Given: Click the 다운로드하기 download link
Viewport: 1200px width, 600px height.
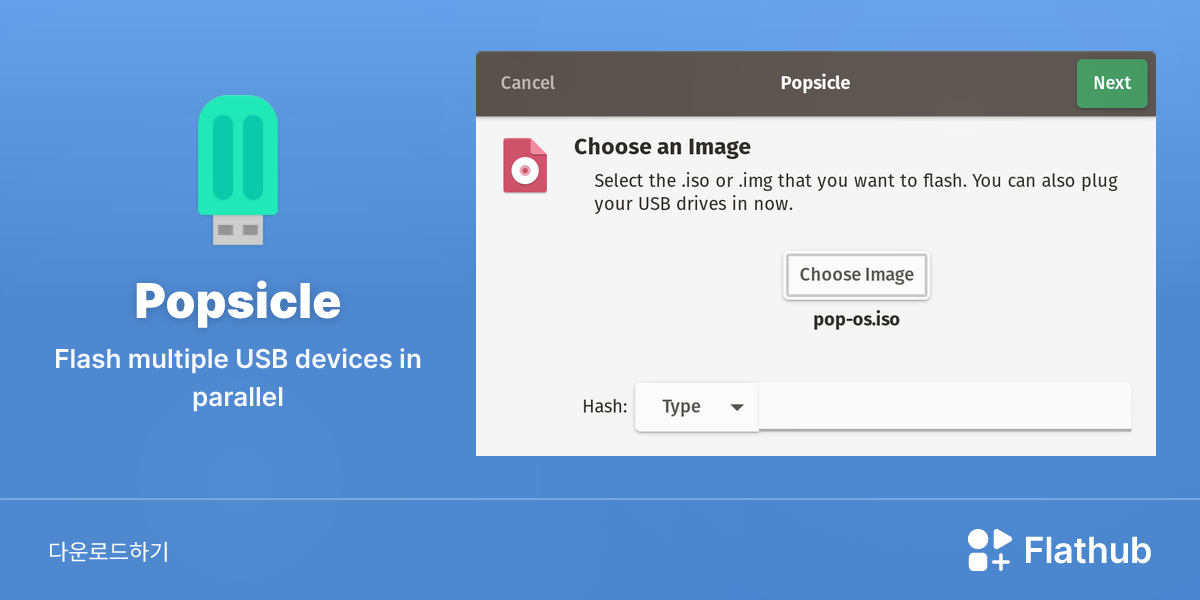Looking at the screenshot, I should click(x=109, y=551).
